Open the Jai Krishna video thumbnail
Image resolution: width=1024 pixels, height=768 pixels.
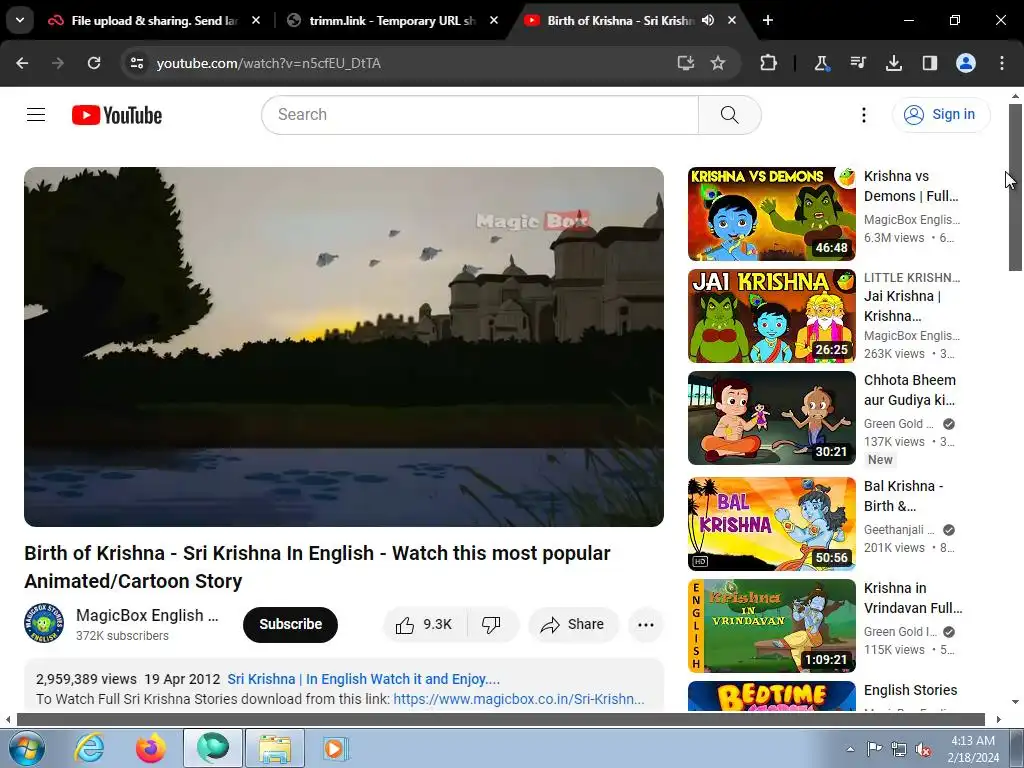[771, 316]
